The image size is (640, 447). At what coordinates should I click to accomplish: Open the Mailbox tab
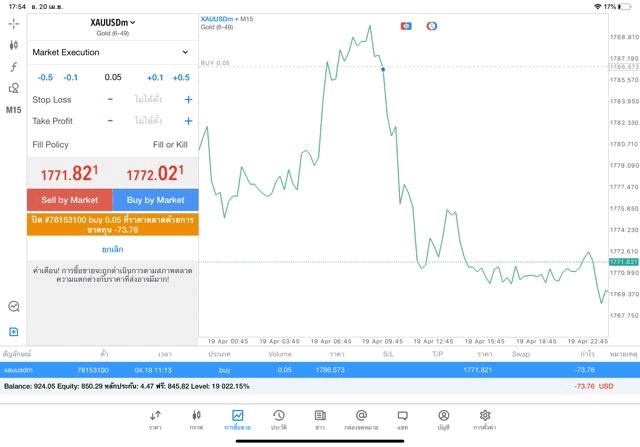pyautogui.click(x=361, y=420)
